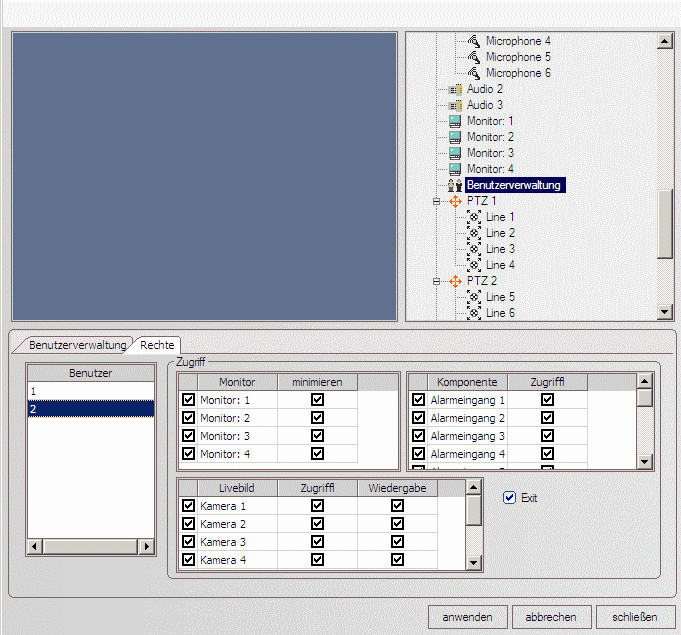
Task: Toggle Wiedergabe checkbox for Kamera 3
Action: tap(397, 542)
